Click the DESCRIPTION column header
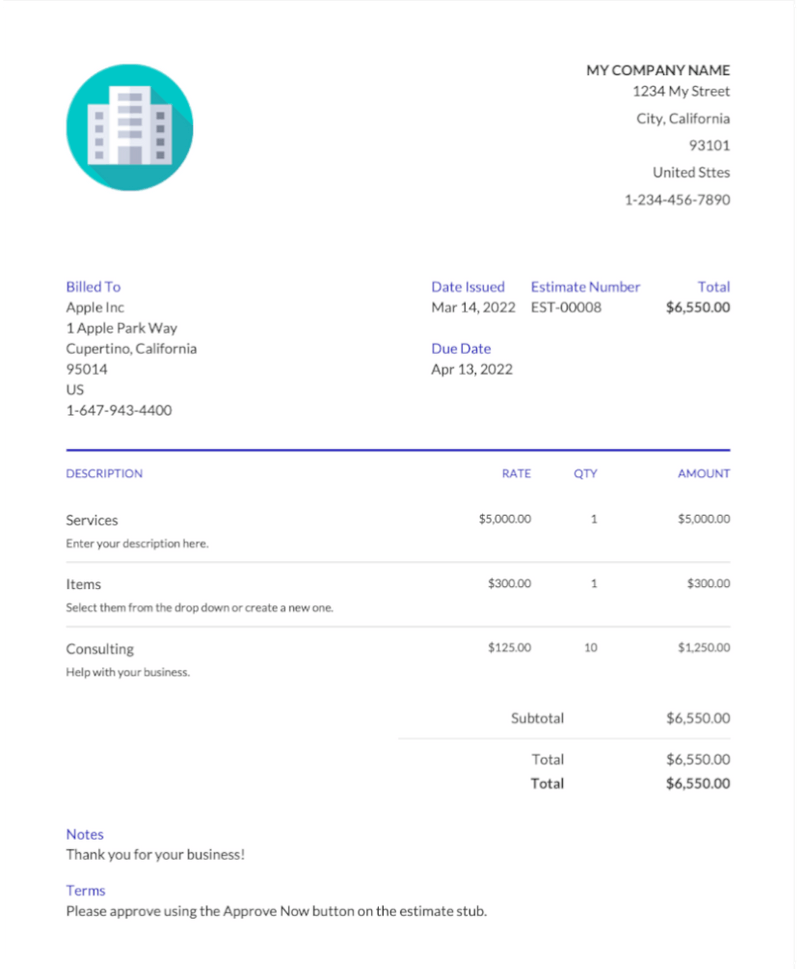Screen dimensions: 800x969 point(104,473)
